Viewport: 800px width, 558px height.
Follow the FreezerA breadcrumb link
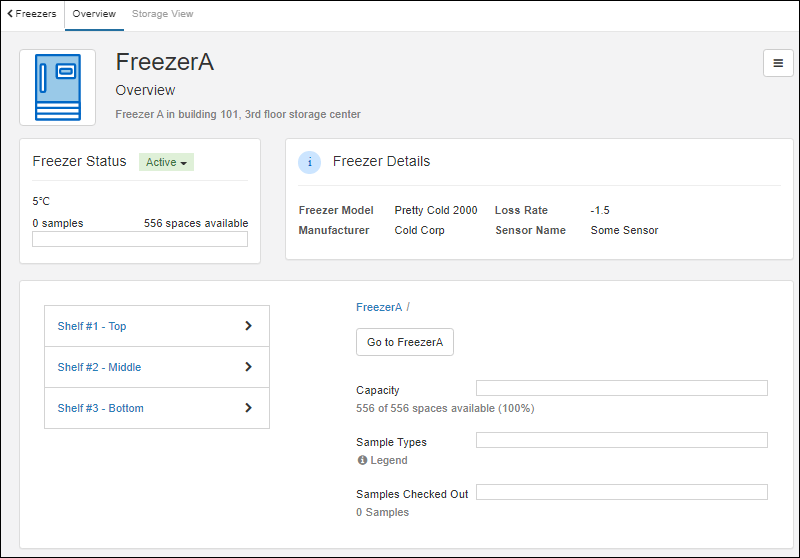[378, 307]
